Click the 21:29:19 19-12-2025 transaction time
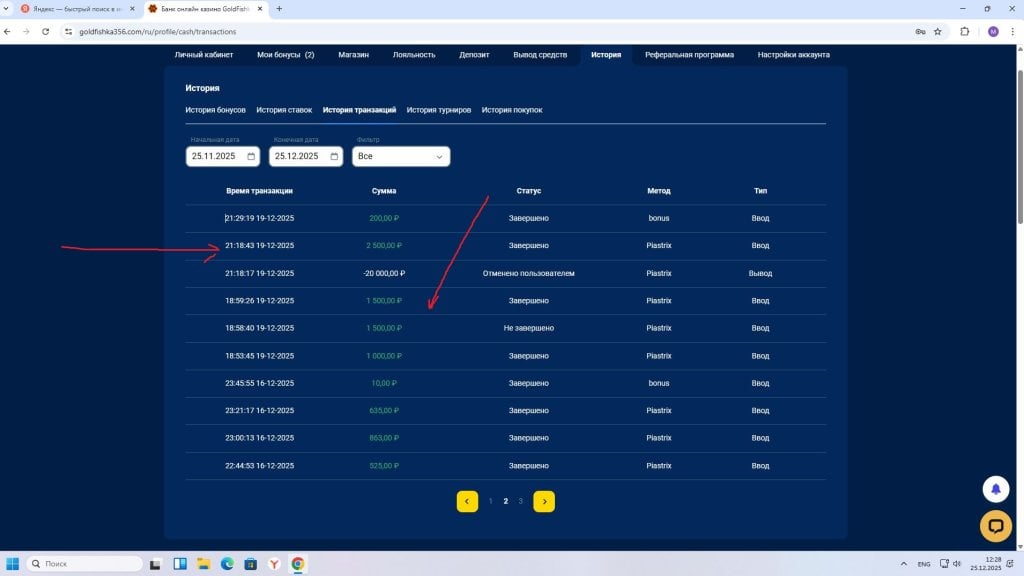1024x576 pixels. point(259,218)
